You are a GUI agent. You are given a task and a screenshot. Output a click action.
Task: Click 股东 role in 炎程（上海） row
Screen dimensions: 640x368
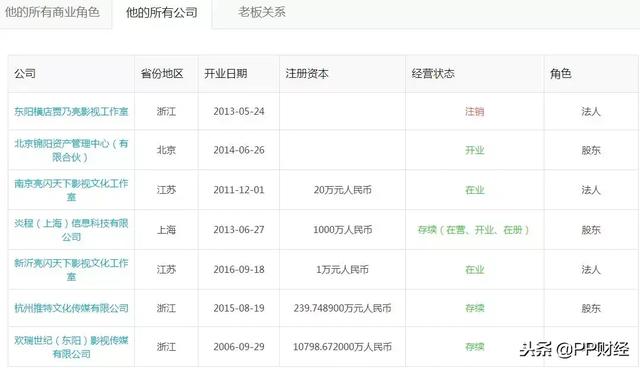coord(591,230)
